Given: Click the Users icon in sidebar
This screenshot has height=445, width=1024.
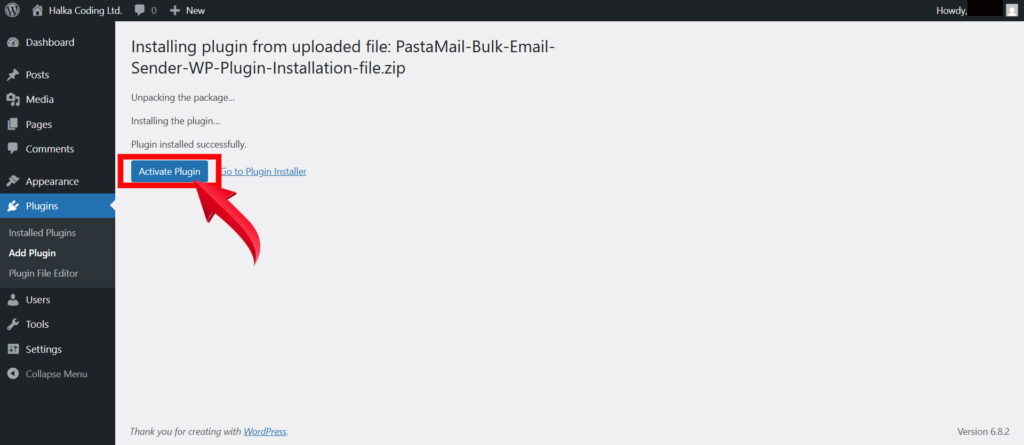Looking at the screenshot, I should click(x=13, y=300).
